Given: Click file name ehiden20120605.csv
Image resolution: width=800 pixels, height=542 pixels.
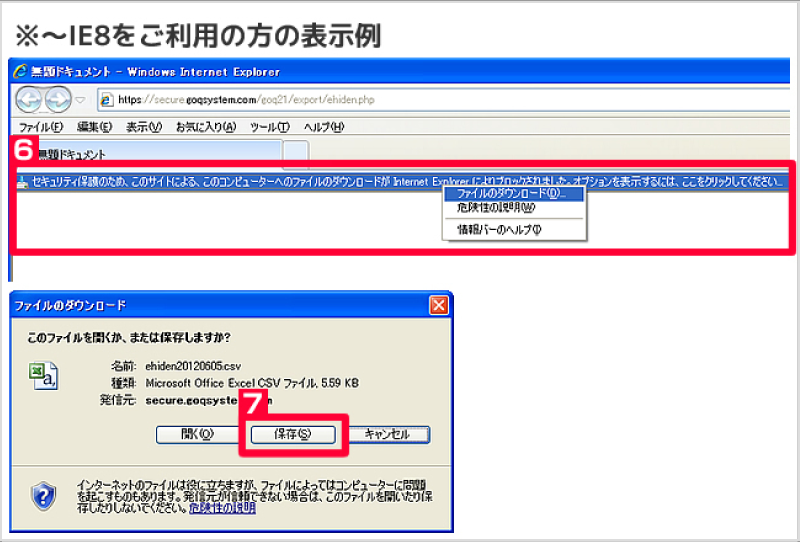Looking at the screenshot, I should pos(193,366).
